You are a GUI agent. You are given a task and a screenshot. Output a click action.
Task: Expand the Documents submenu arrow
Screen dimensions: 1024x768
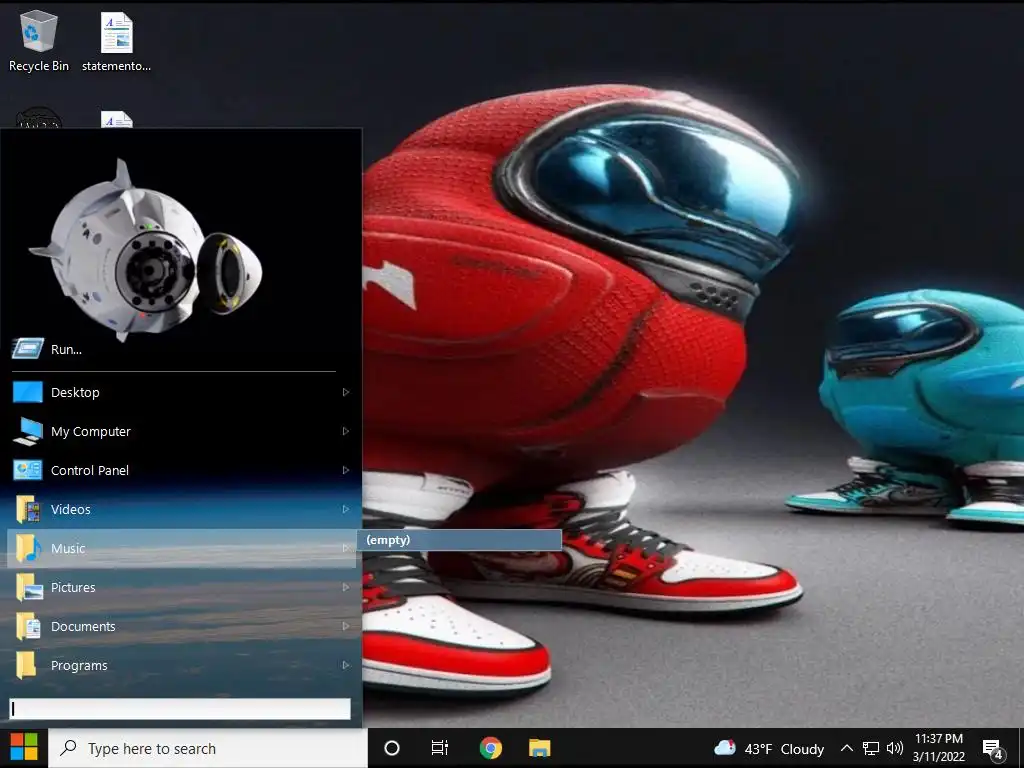tap(345, 626)
